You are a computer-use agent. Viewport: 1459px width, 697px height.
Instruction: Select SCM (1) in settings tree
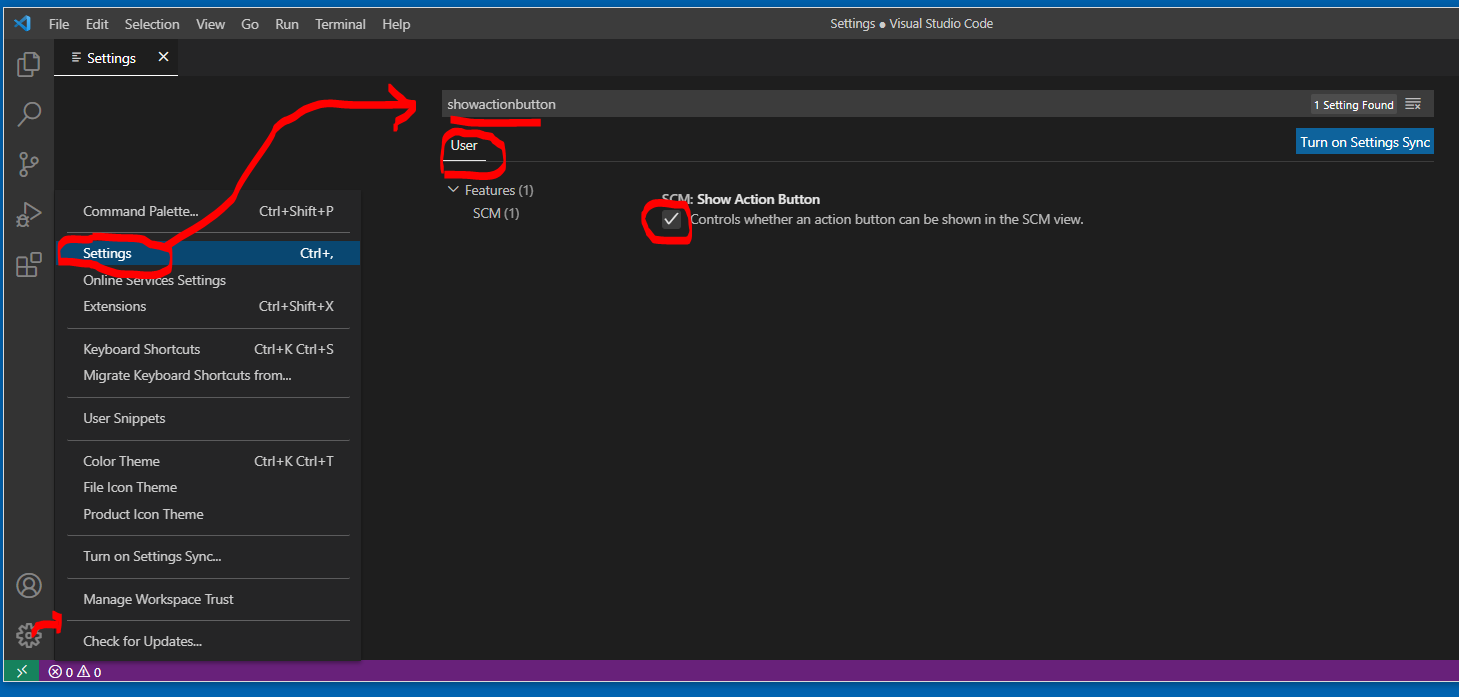point(497,212)
